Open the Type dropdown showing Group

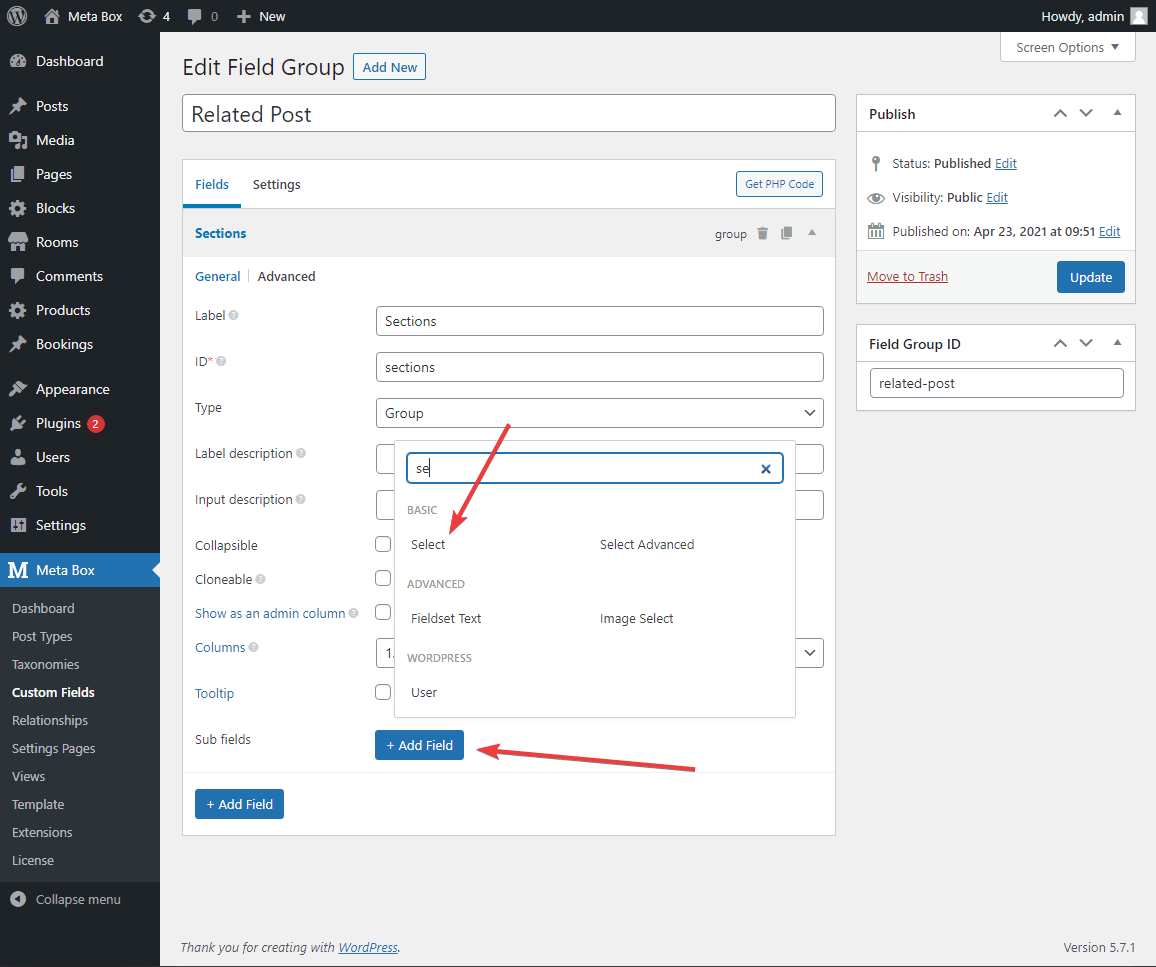tap(599, 413)
